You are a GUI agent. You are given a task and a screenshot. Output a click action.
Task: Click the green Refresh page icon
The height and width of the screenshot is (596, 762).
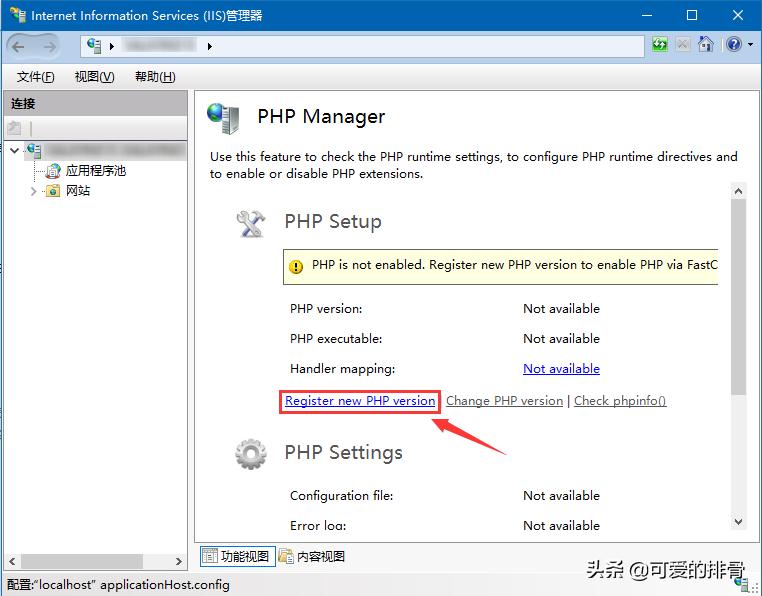[x=659, y=45]
